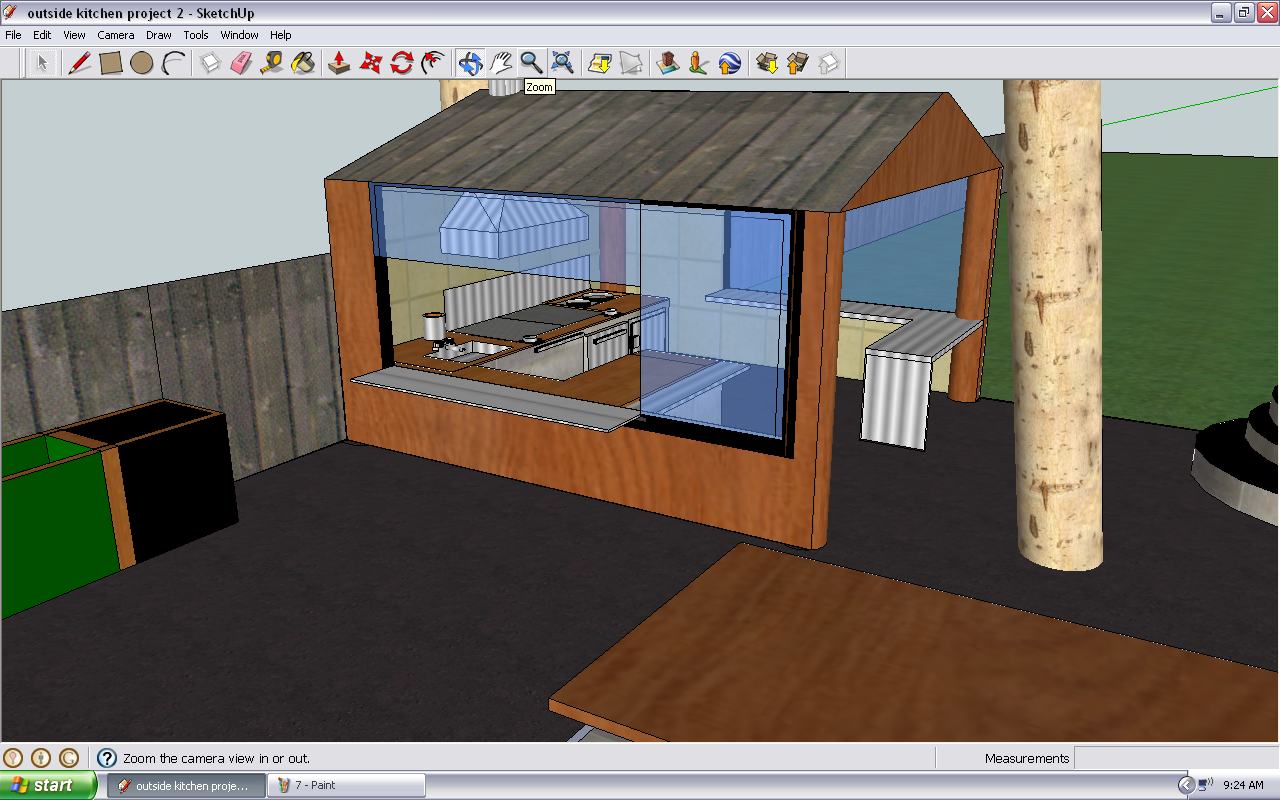This screenshot has width=1280, height=800.
Task: Click the 9:24 AM taskbar clock
Action: (x=1244, y=785)
